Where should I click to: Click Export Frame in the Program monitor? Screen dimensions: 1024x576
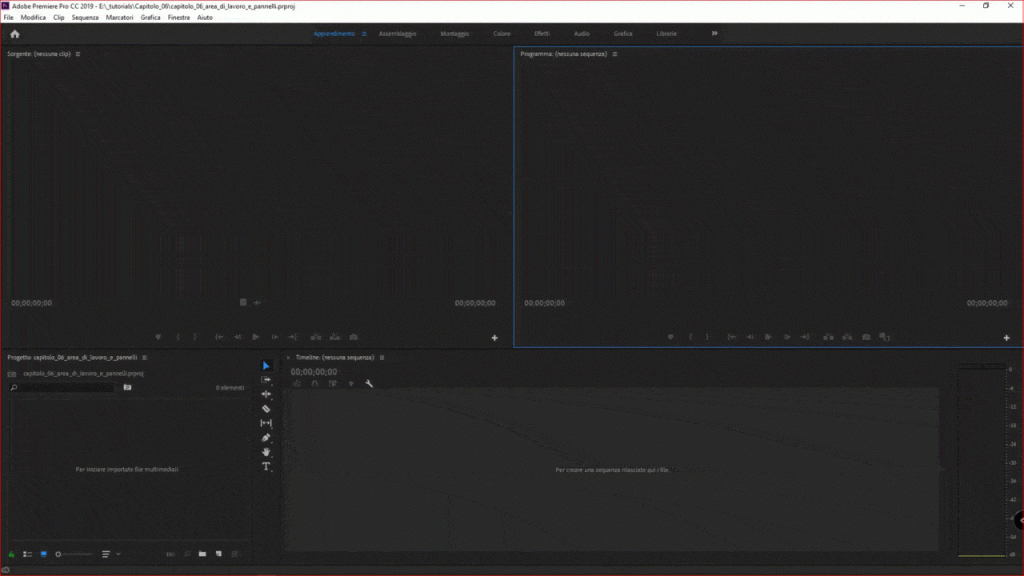[865, 337]
